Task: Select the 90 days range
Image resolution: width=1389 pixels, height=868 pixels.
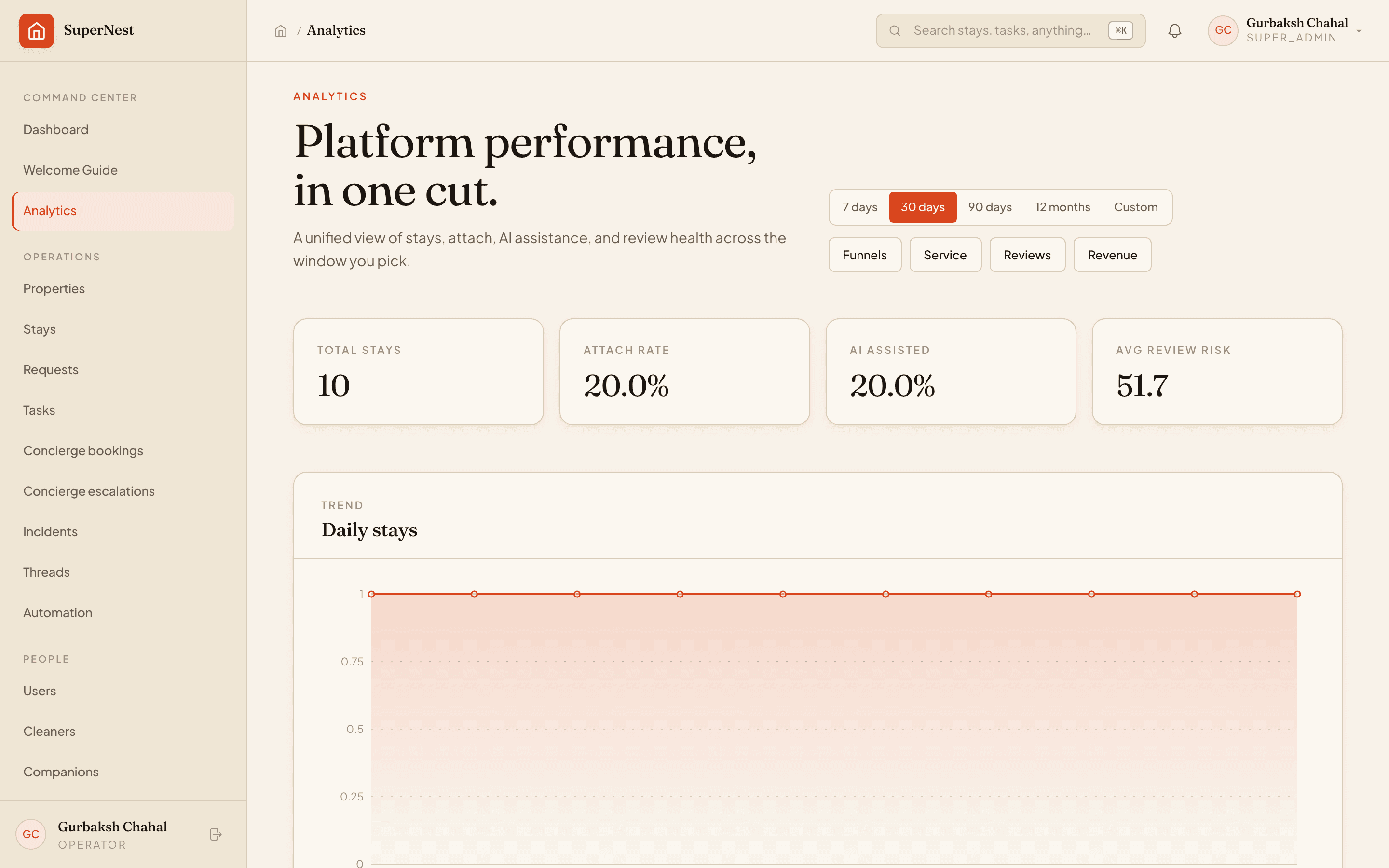Action: 990,207
